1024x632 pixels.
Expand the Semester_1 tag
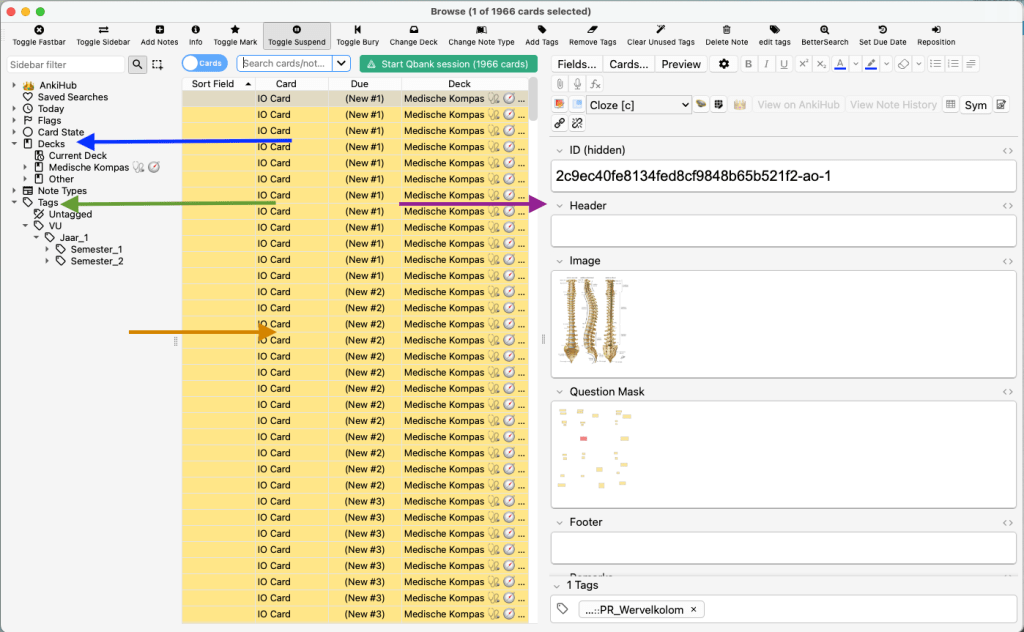click(47, 249)
